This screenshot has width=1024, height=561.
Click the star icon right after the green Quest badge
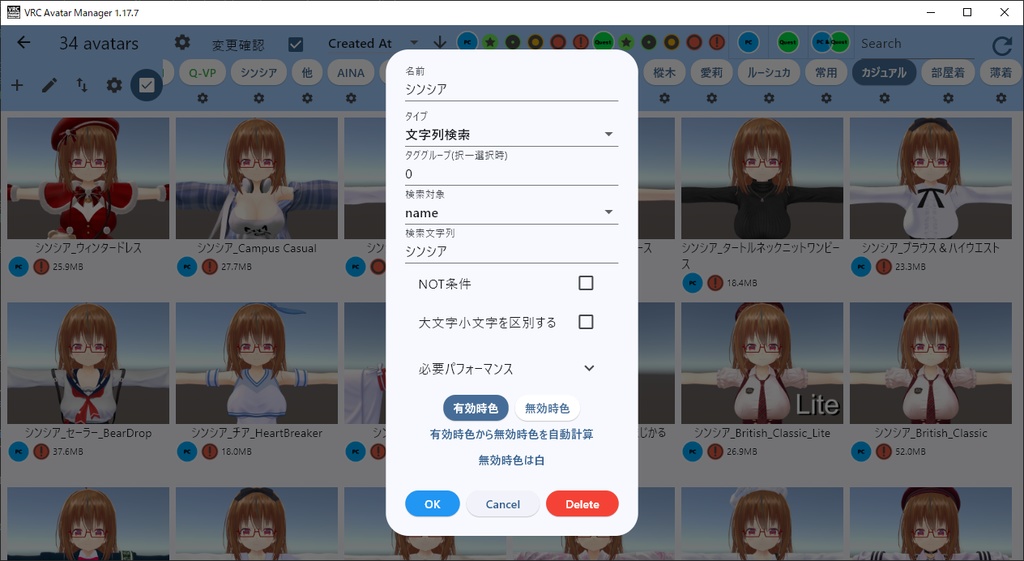[626, 42]
